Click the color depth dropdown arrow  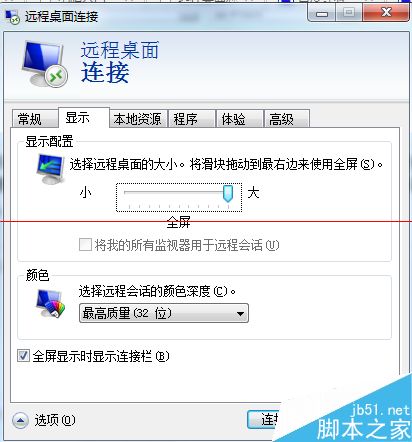(240, 314)
